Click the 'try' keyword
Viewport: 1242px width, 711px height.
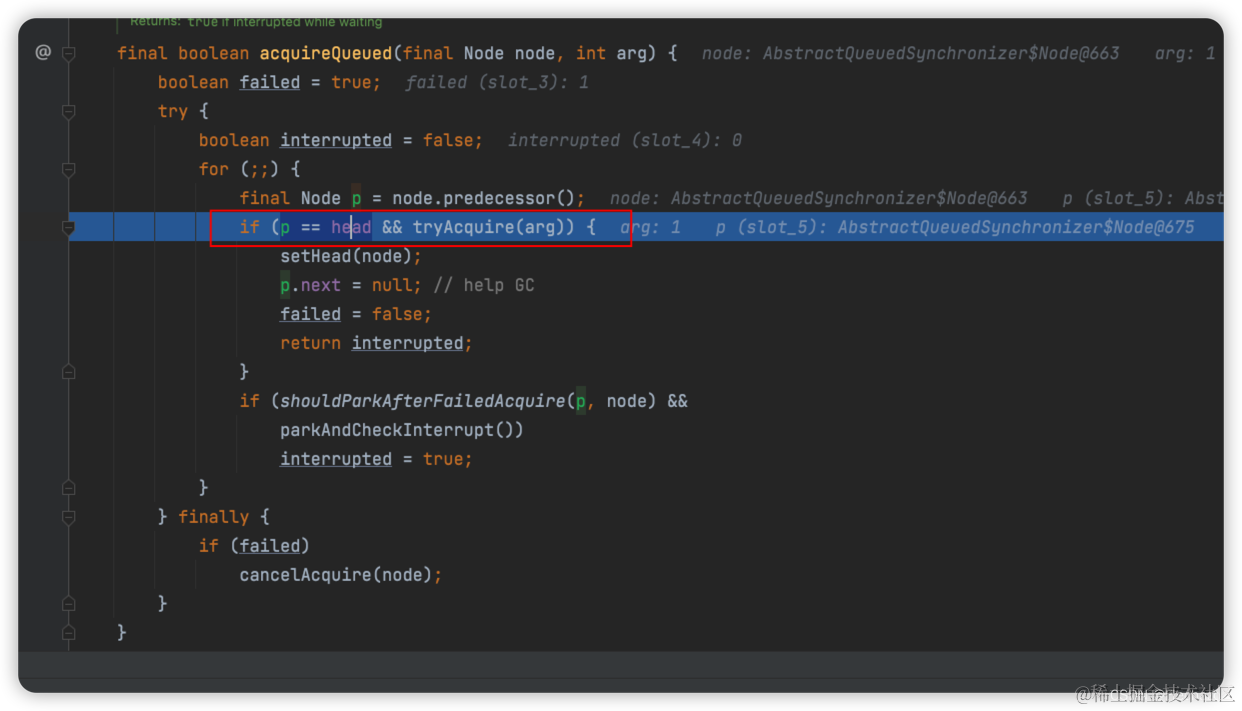(x=173, y=111)
